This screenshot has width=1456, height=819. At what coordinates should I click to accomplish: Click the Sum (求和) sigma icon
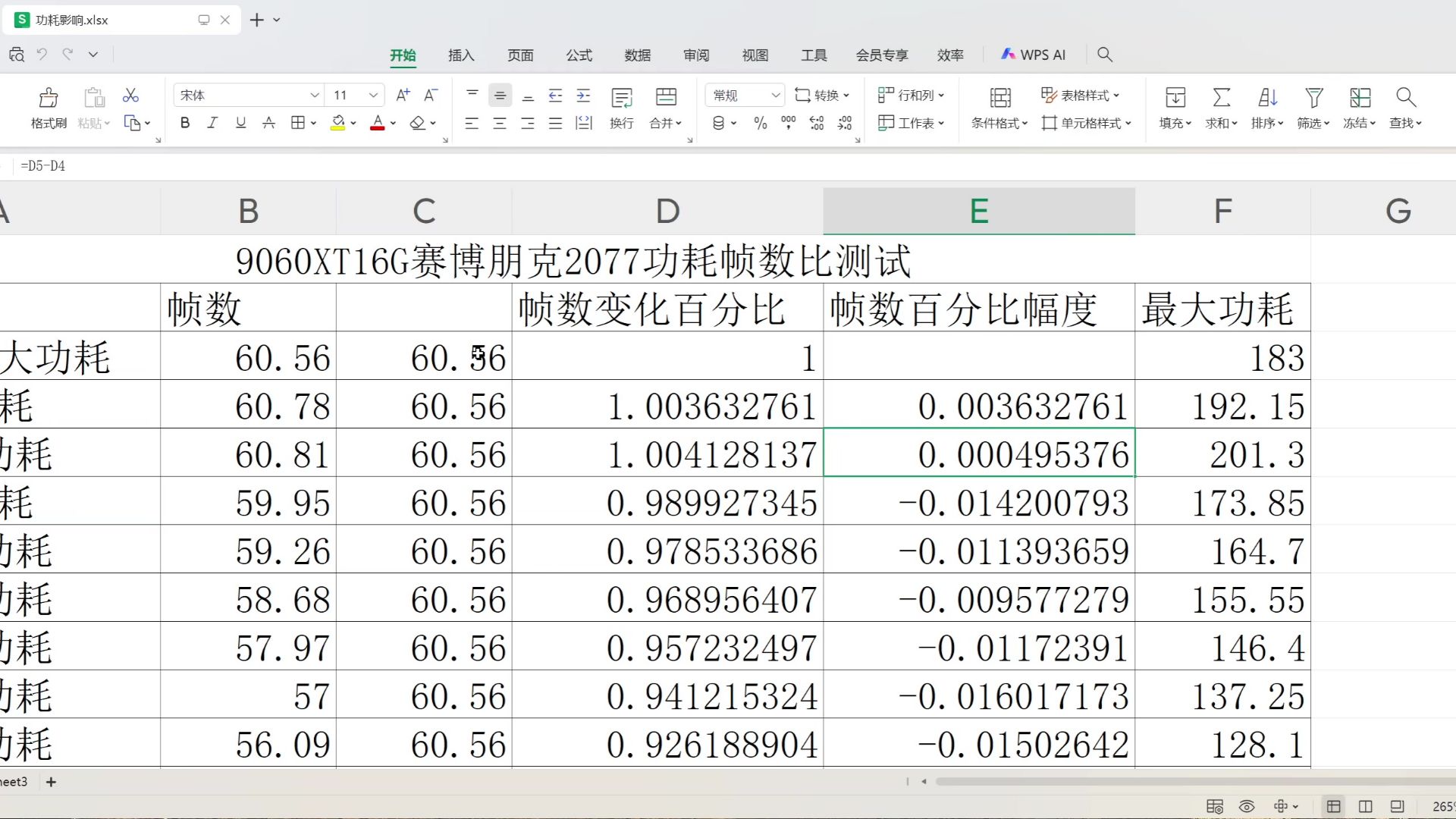tap(1221, 97)
